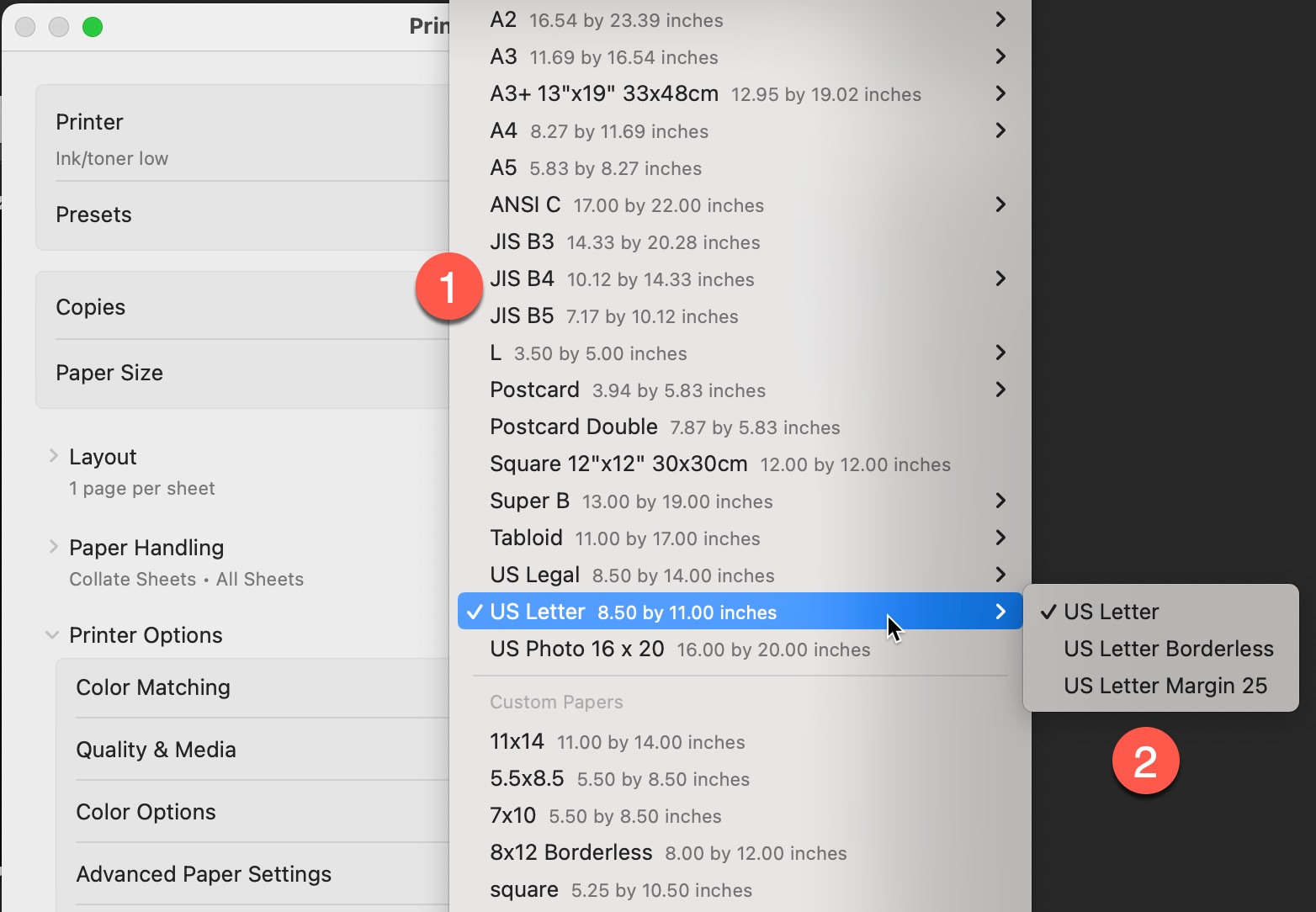Click the Tabloid row chevron arrow

point(1000,538)
